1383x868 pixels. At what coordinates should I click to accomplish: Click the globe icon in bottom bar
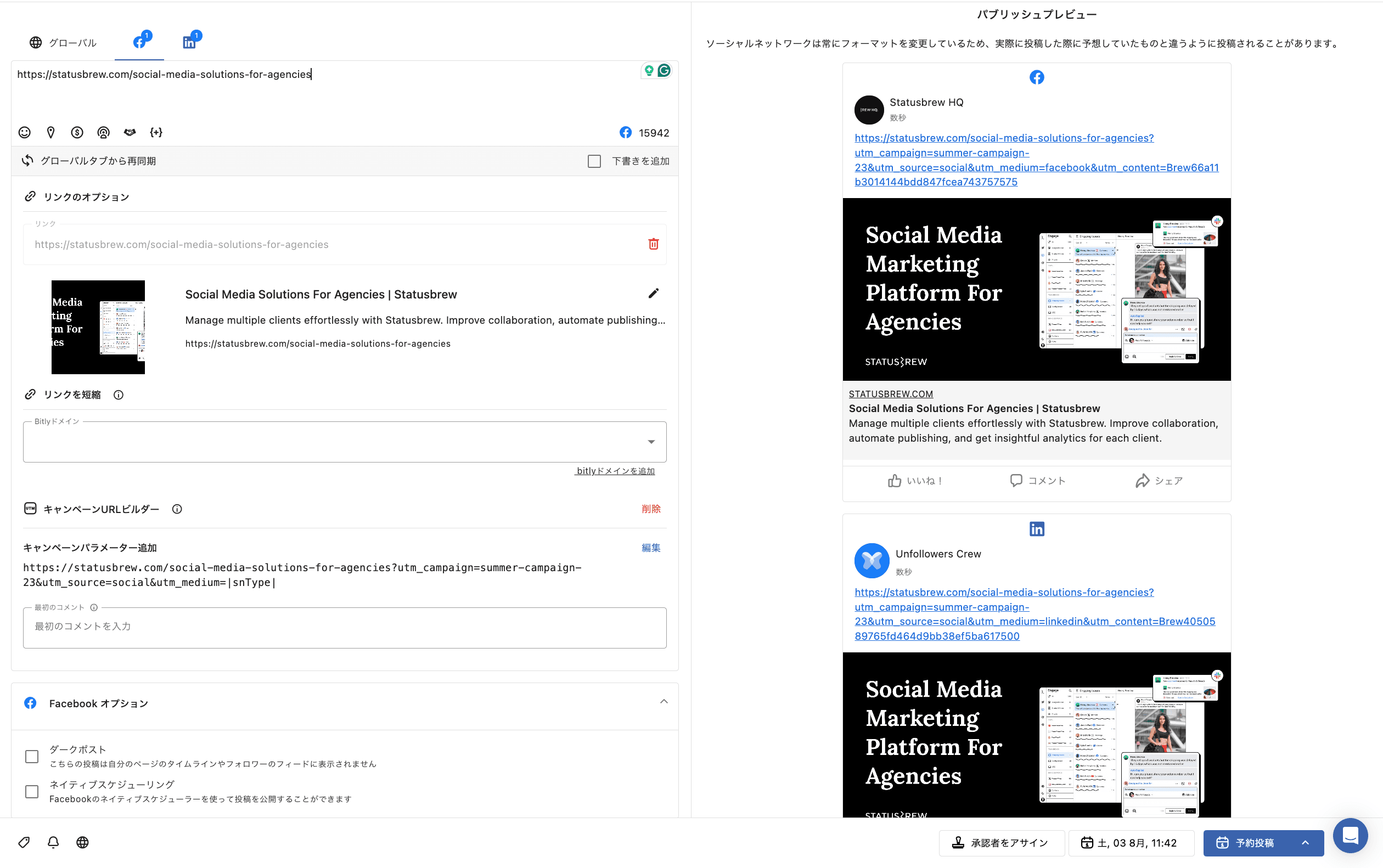(83, 842)
